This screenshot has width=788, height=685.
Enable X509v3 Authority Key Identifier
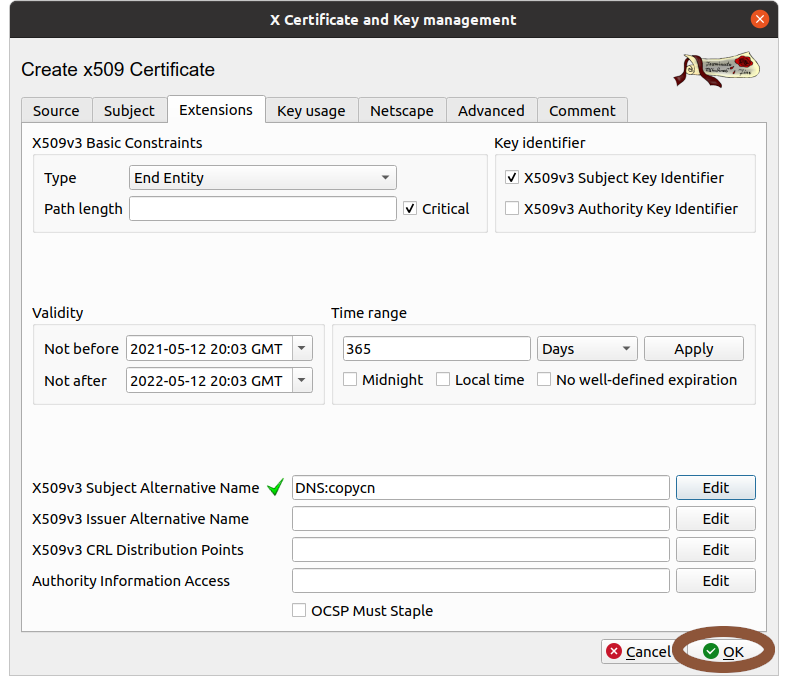click(512, 208)
